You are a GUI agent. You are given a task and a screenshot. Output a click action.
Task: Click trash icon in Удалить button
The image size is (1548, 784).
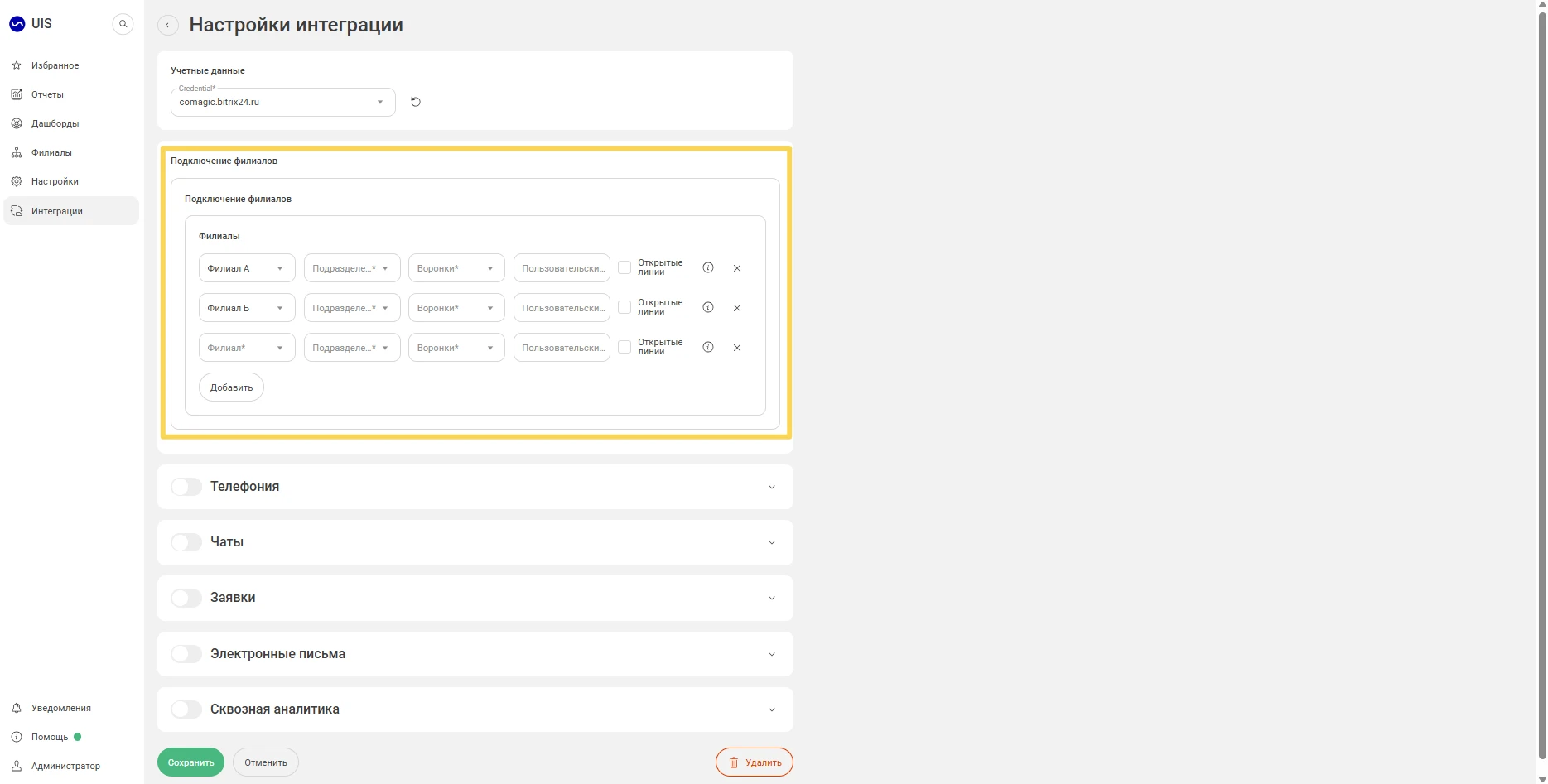click(x=733, y=762)
